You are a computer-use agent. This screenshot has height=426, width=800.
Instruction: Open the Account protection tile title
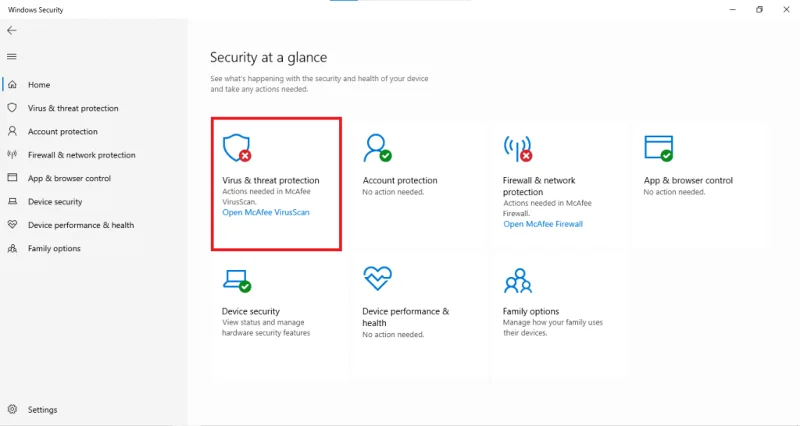coord(400,180)
